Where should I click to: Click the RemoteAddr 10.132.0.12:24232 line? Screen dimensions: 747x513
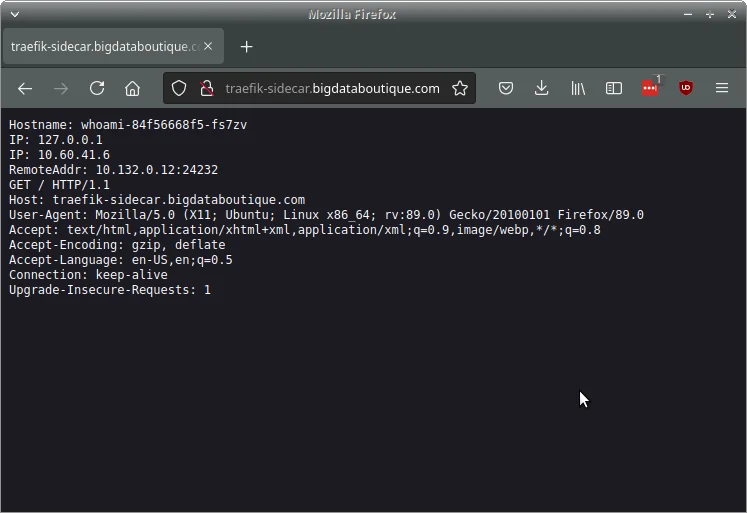click(113, 170)
